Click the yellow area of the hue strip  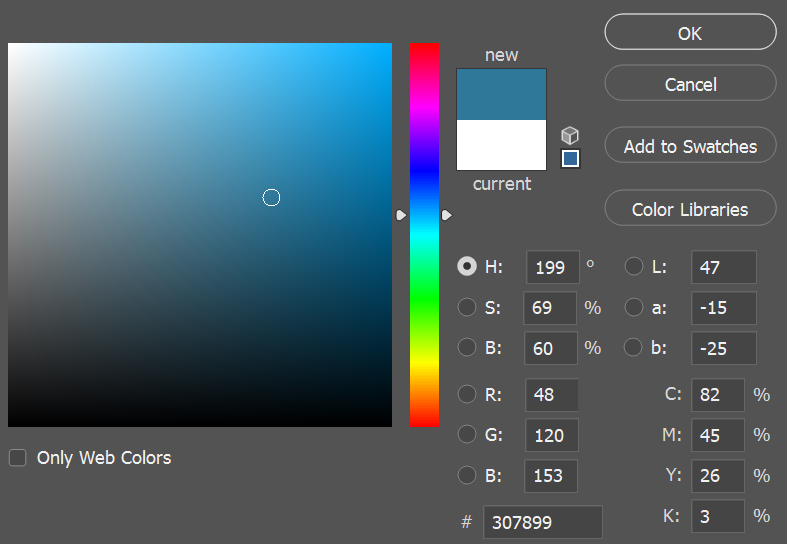point(425,362)
